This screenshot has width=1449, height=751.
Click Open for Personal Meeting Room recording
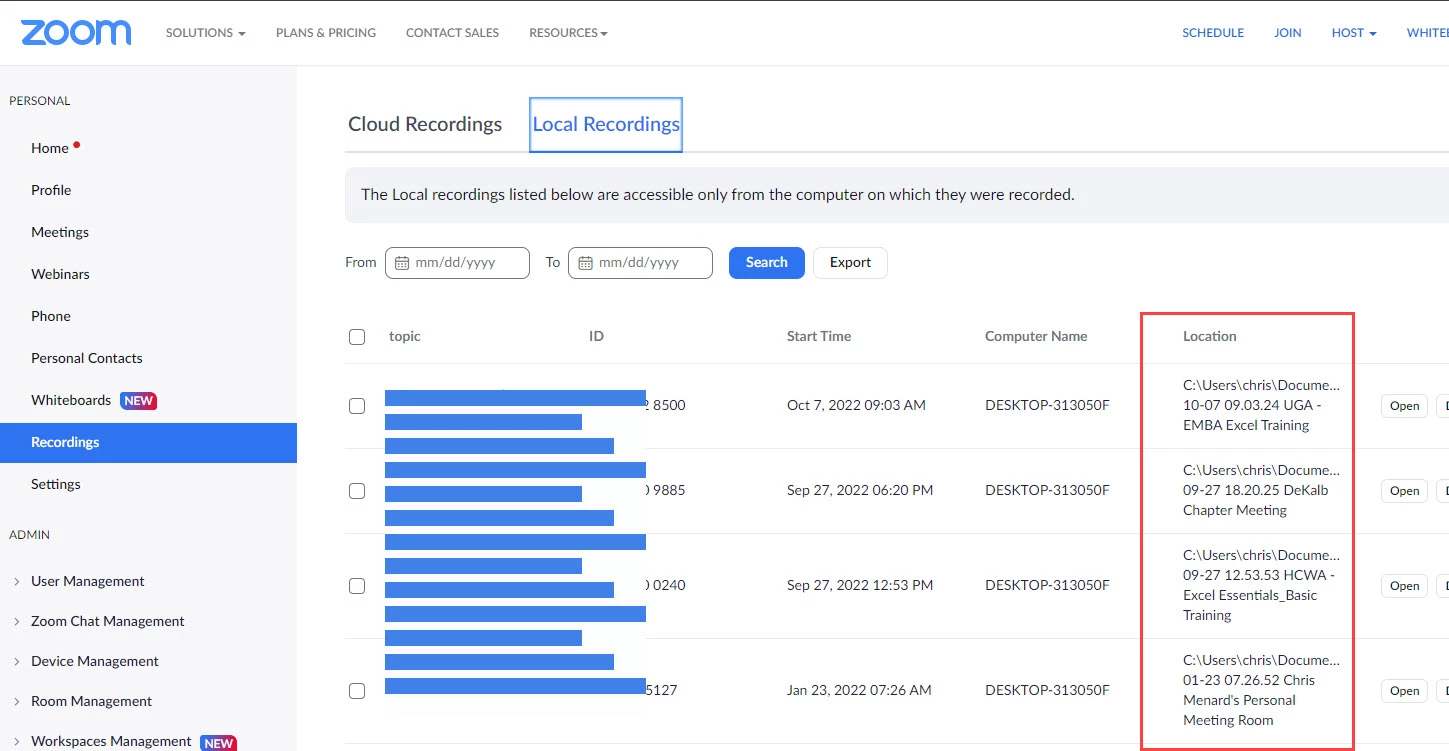point(1404,691)
